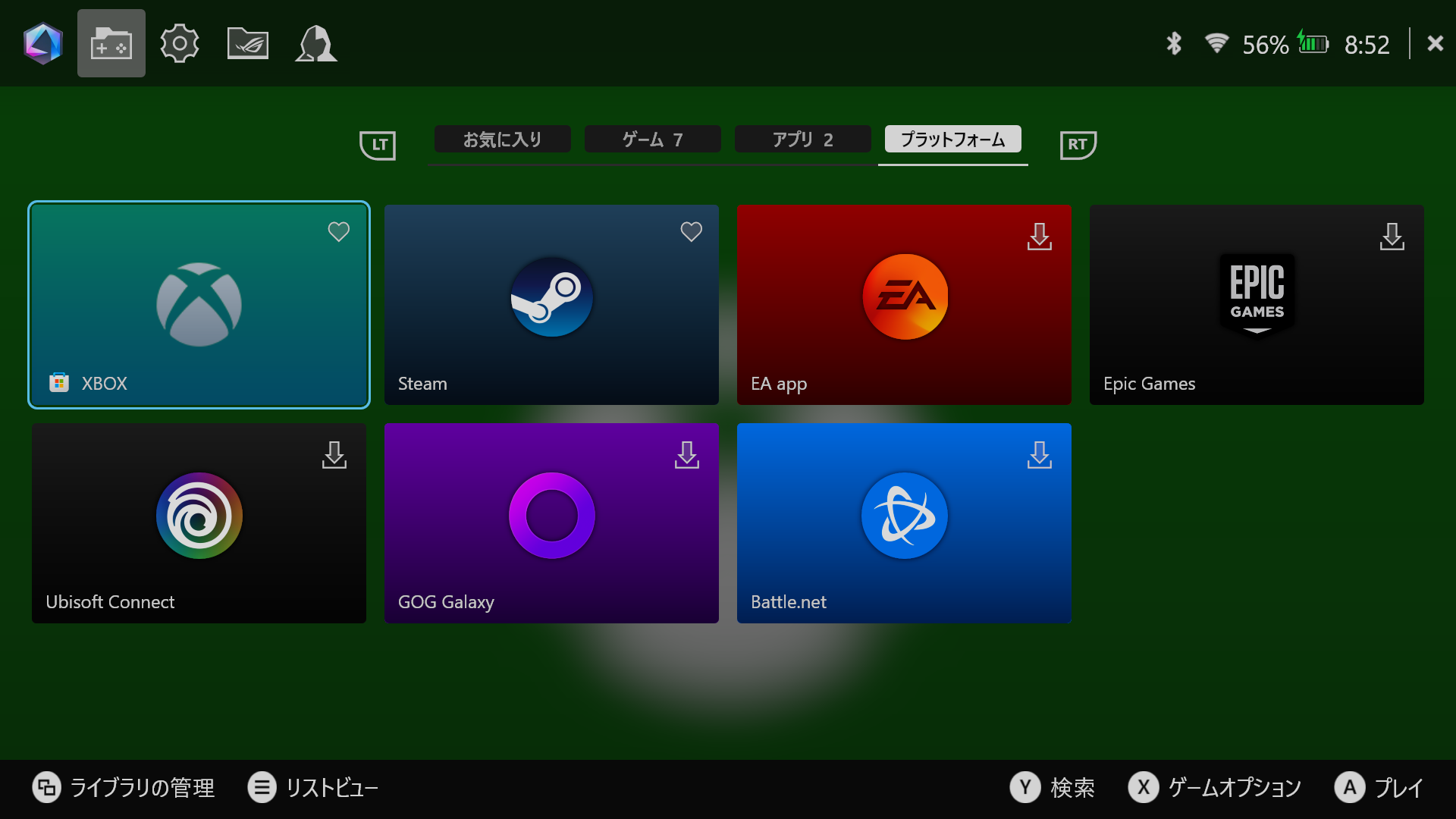Close Armoury Crate with the X
1456x819 pixels.
click(1435, 43)
